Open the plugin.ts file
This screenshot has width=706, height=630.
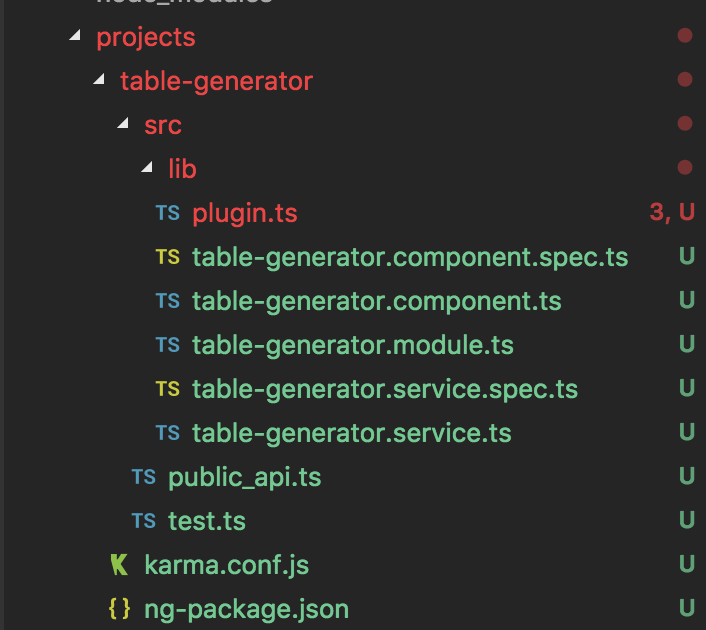(x=244, y=213)
